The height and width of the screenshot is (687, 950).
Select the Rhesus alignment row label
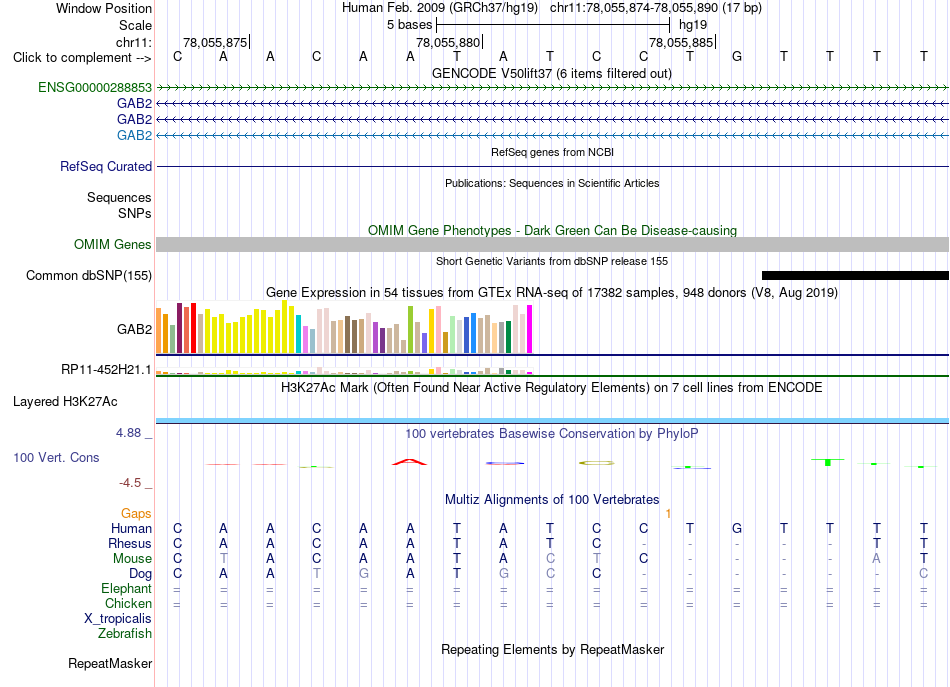click(130, 543)
